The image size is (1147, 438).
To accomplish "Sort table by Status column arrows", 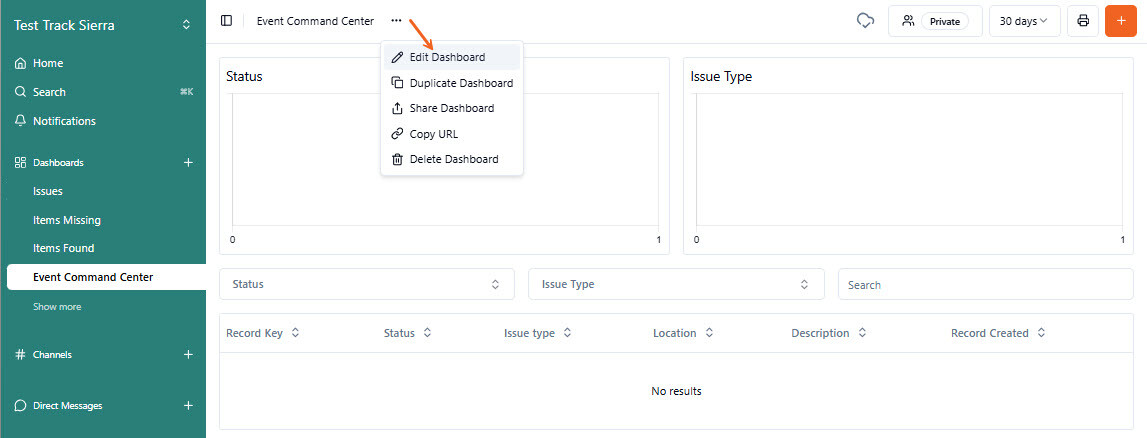I will click(427, 333).
